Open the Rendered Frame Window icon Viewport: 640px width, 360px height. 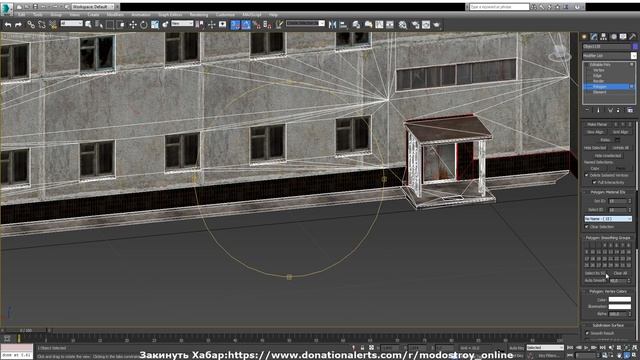coord(426,25)
